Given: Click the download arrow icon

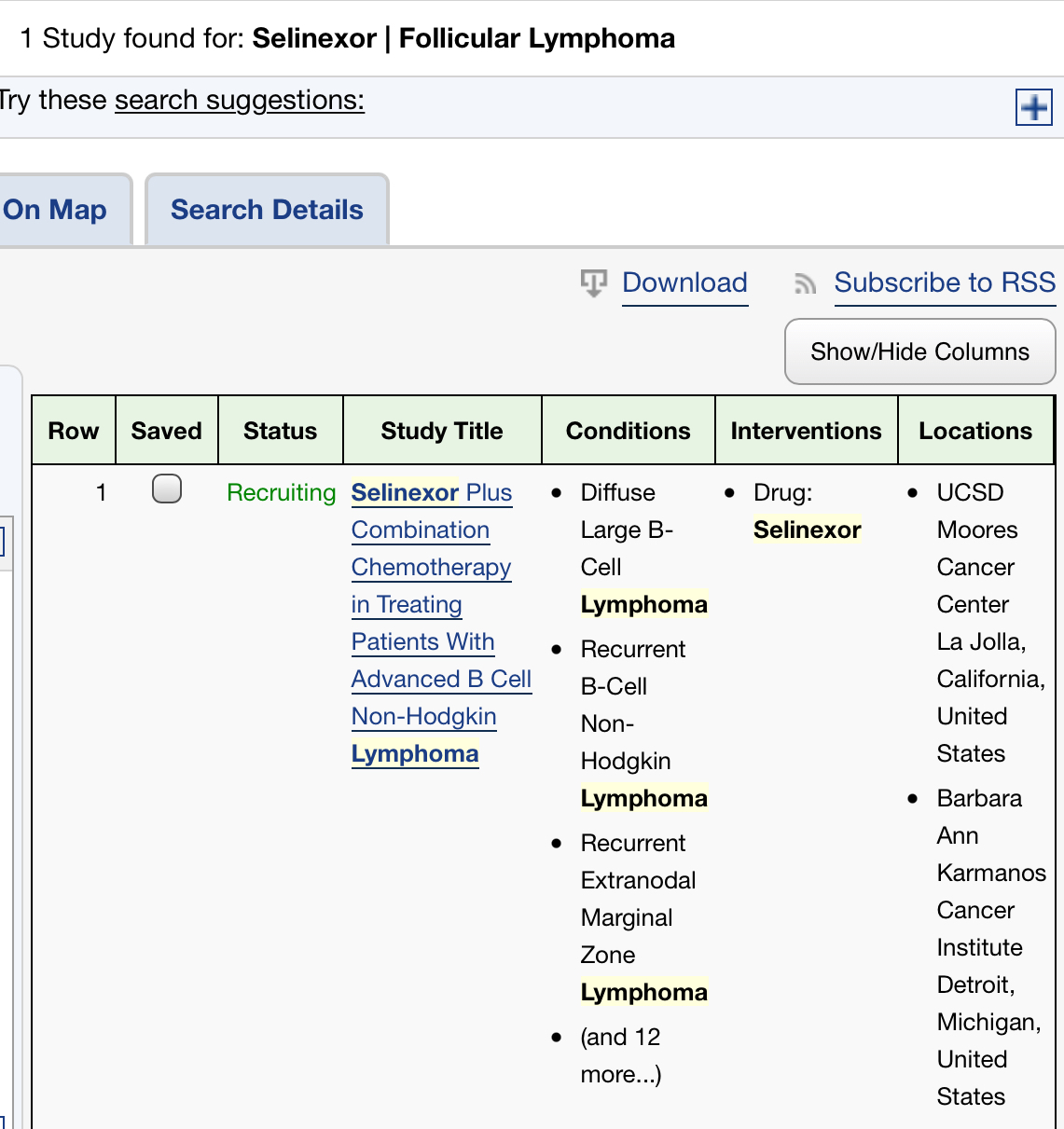Looking at the screenshot, I should point(593,282).
